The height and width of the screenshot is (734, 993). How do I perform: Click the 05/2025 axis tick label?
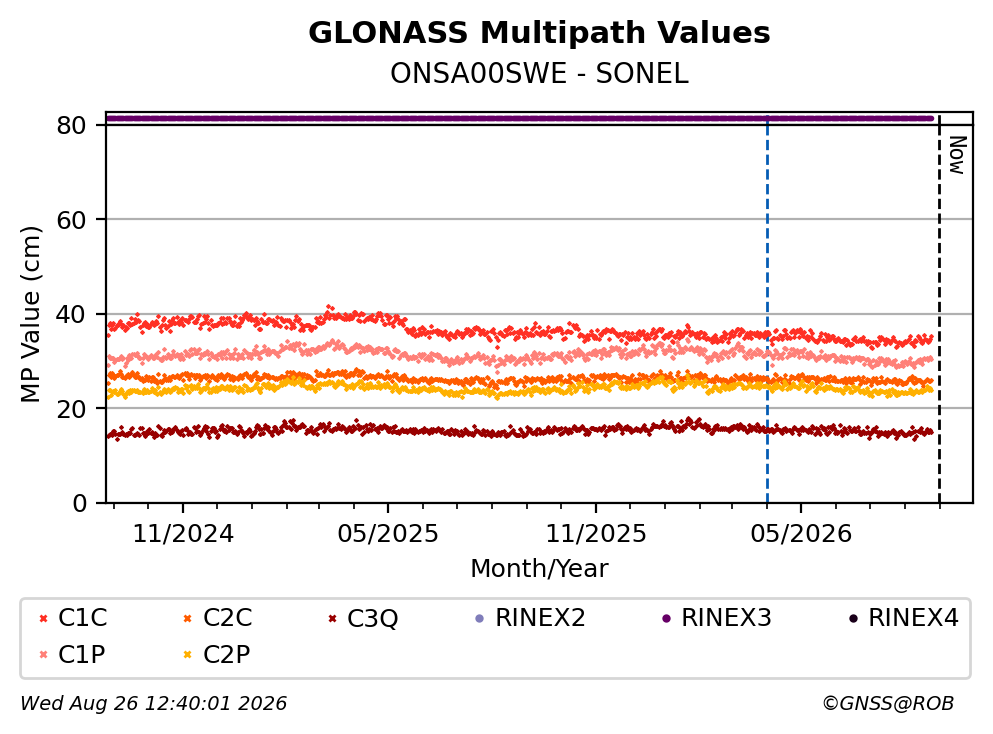pos(388,535)
